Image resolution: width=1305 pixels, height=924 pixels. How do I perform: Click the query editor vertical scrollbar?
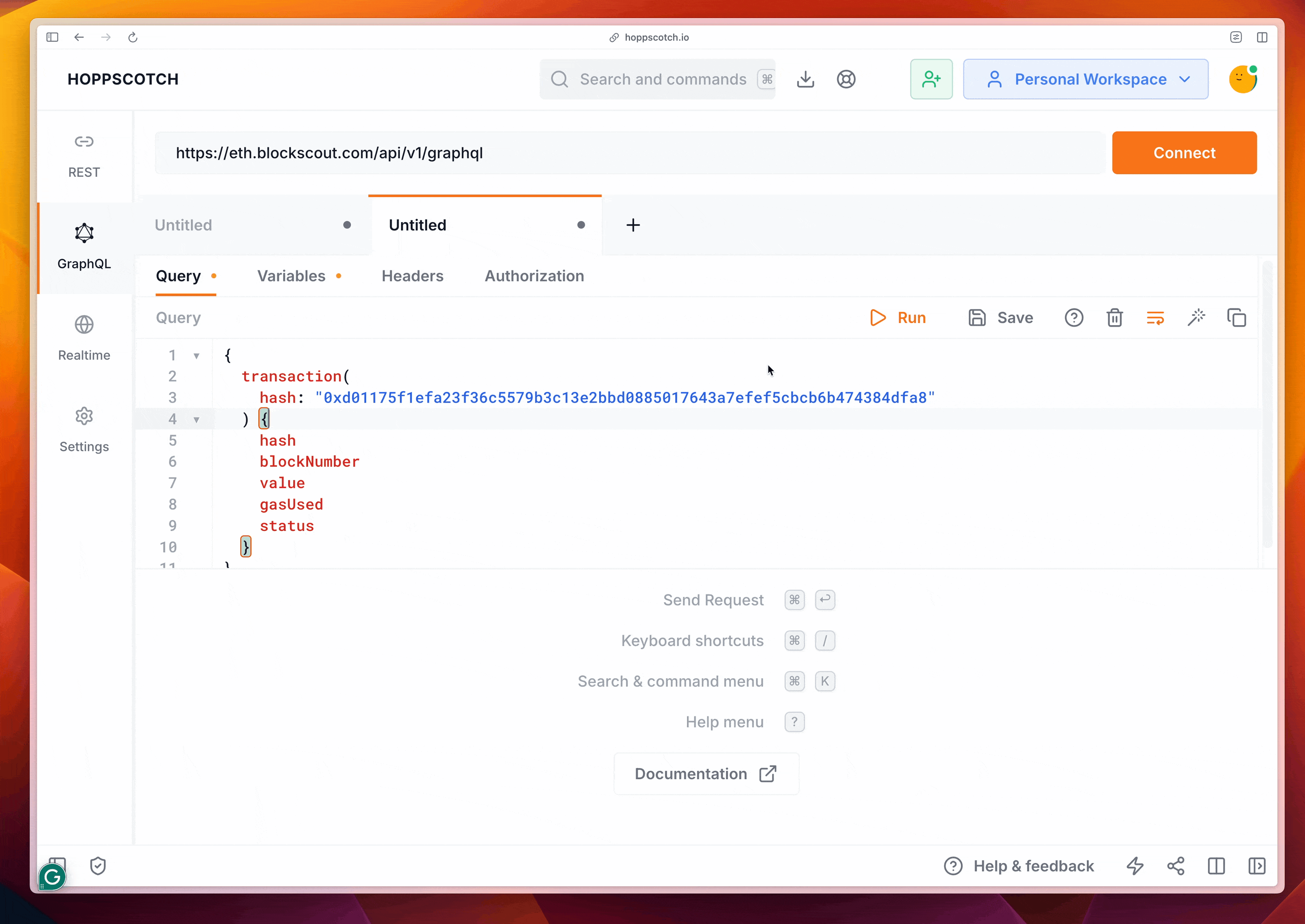[1266, 404]
